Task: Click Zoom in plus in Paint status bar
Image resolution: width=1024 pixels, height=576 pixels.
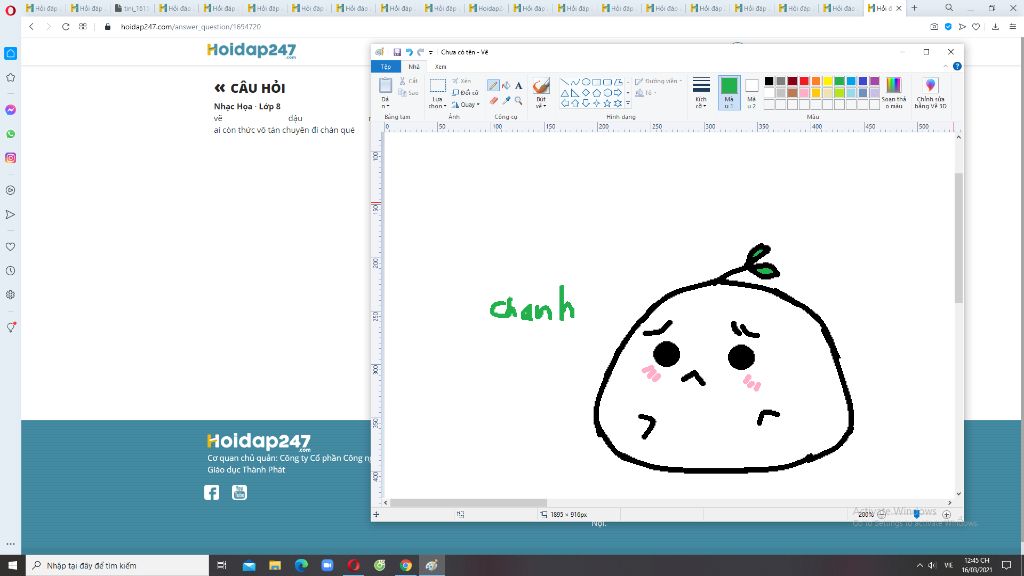Action: pos(946,515)
